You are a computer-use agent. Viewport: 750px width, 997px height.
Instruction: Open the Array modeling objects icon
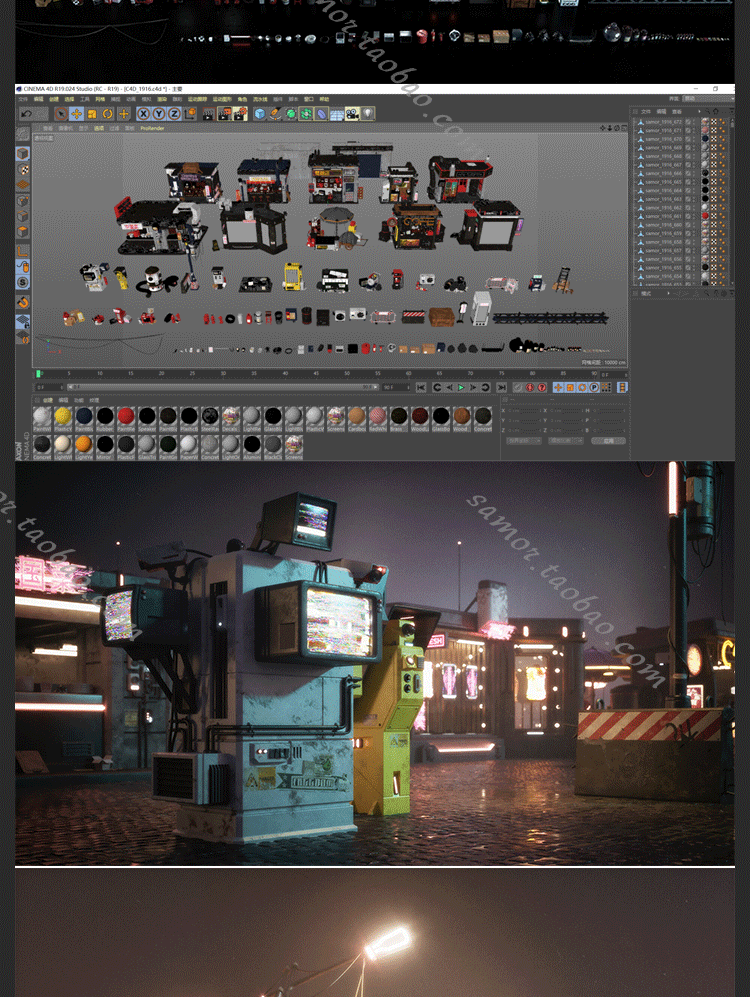click(x=306, y=114)
